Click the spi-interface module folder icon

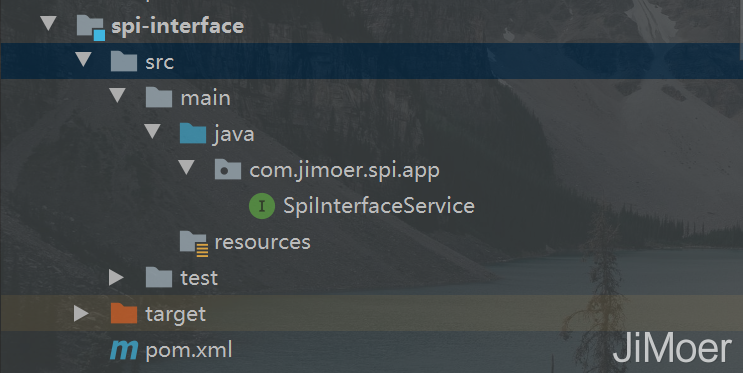[90, 27]
